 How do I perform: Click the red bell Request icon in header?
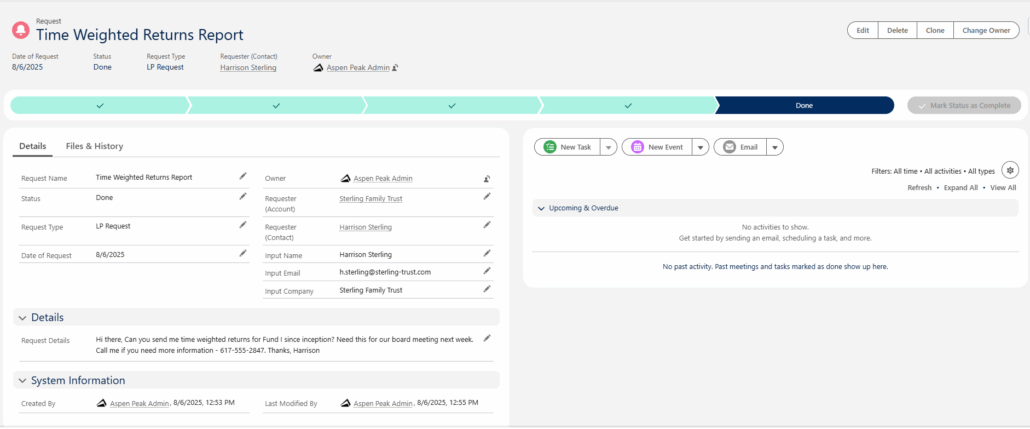pyautogui.click(x=20, y=30)
